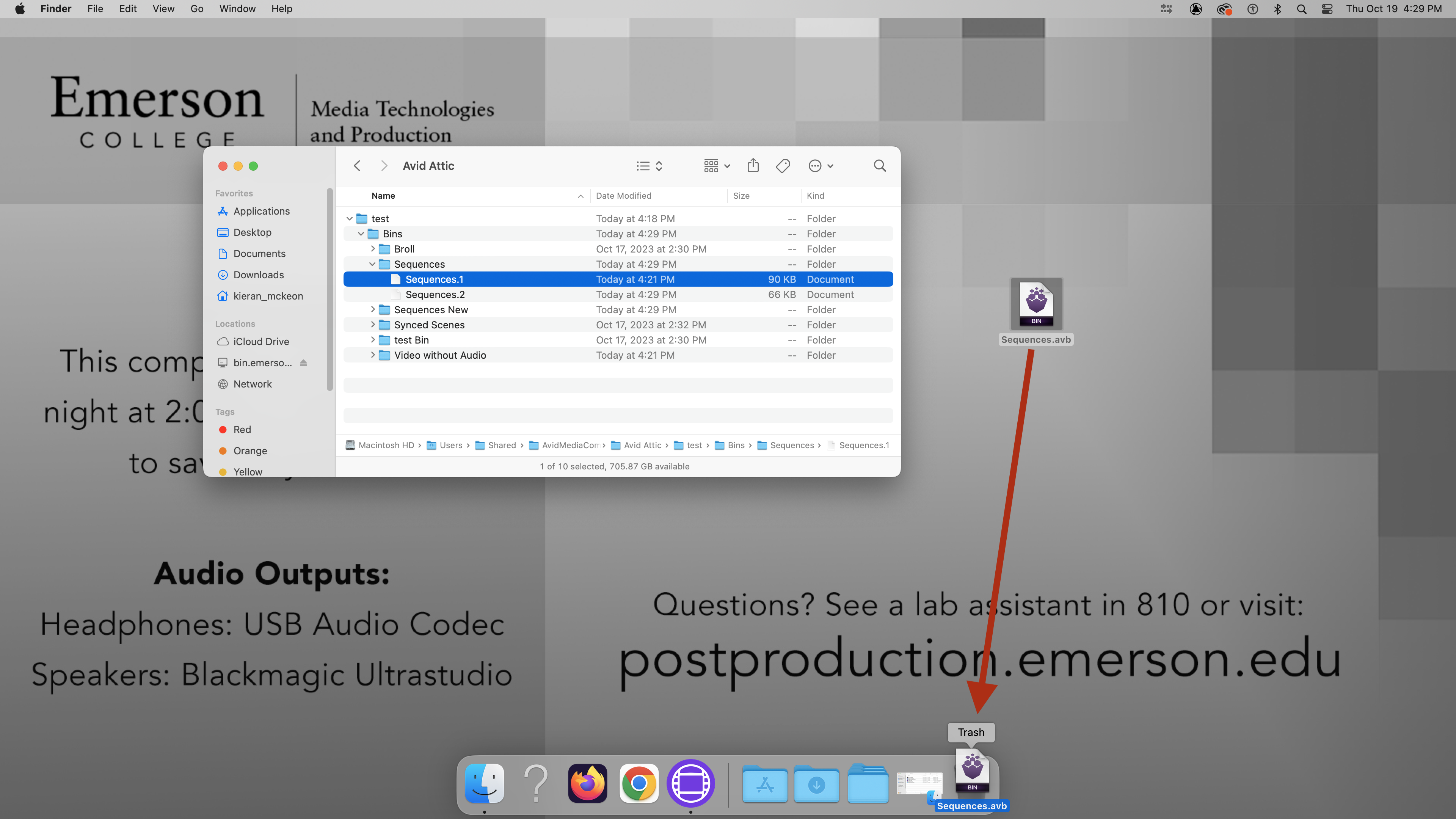Open the Edit menu
This screenshot has width=1456, height=819.
[128, 8]
